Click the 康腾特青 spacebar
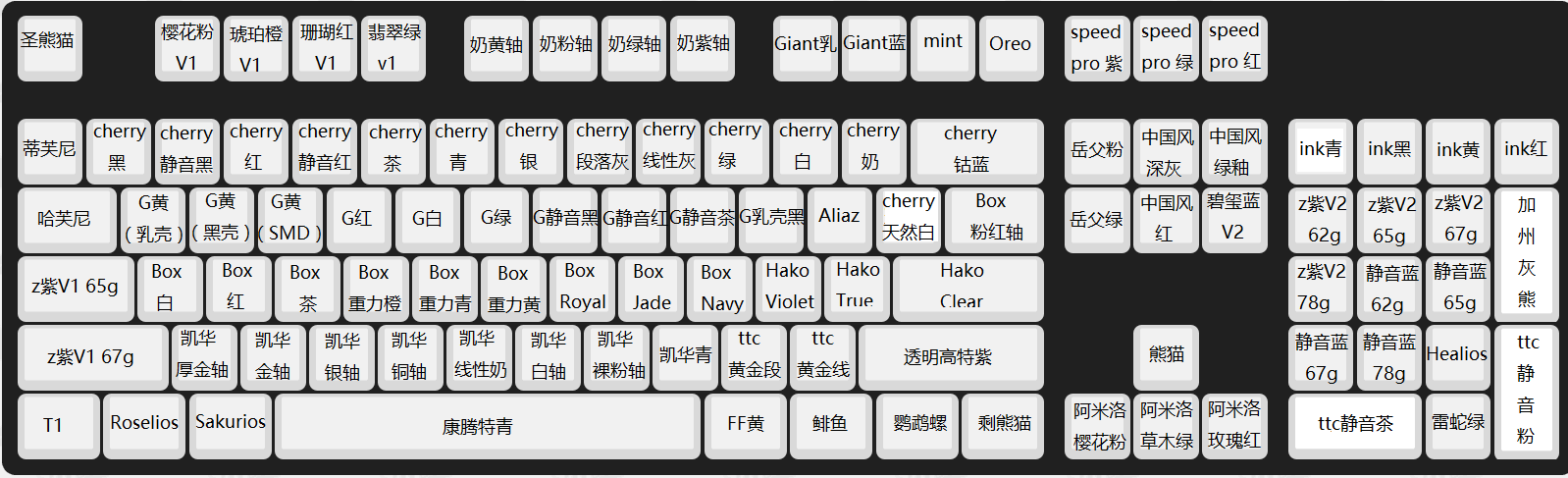 tap(488, 425)
